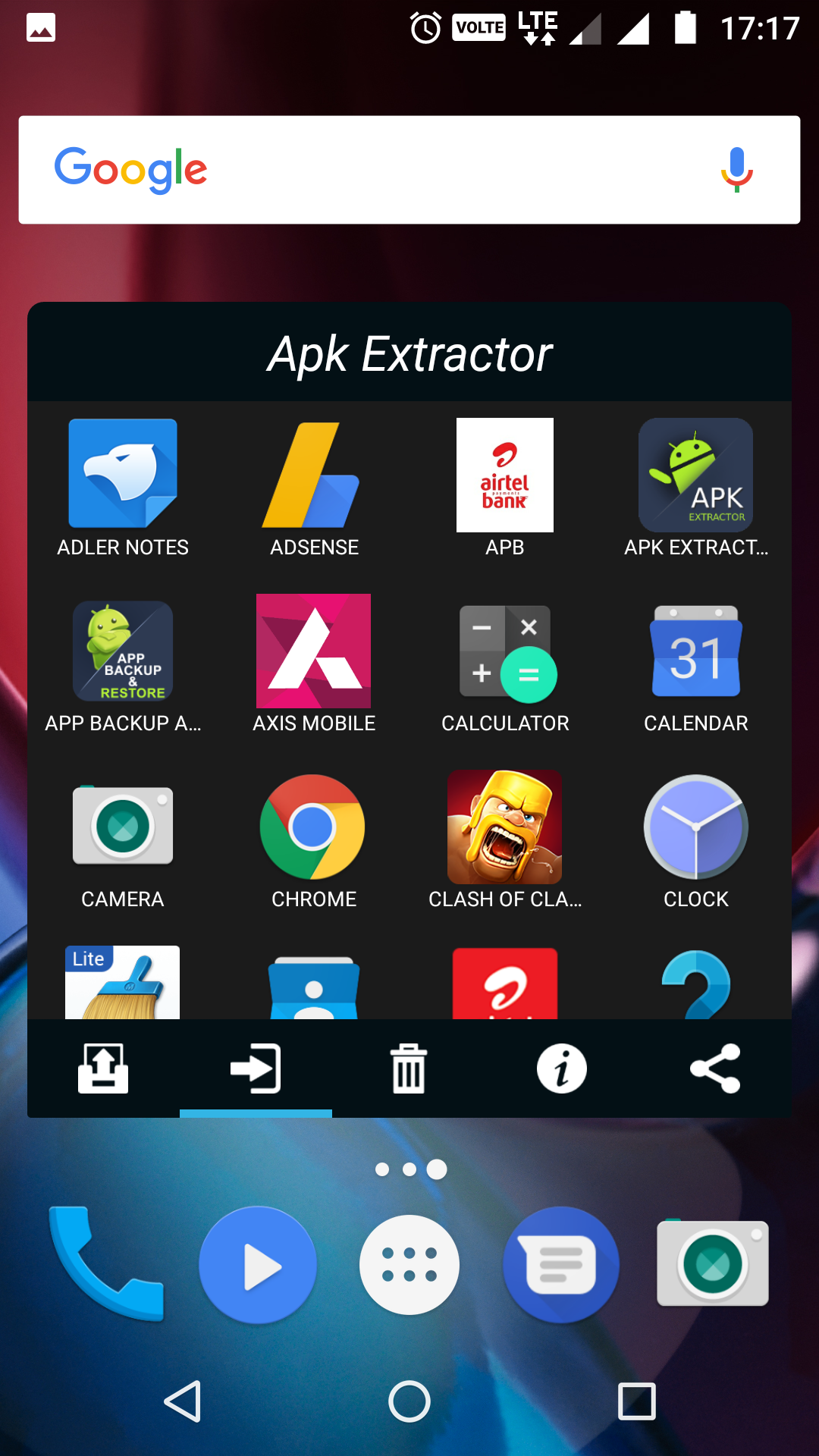
Task: Focus the Google search bar
Action: point(409,170)
